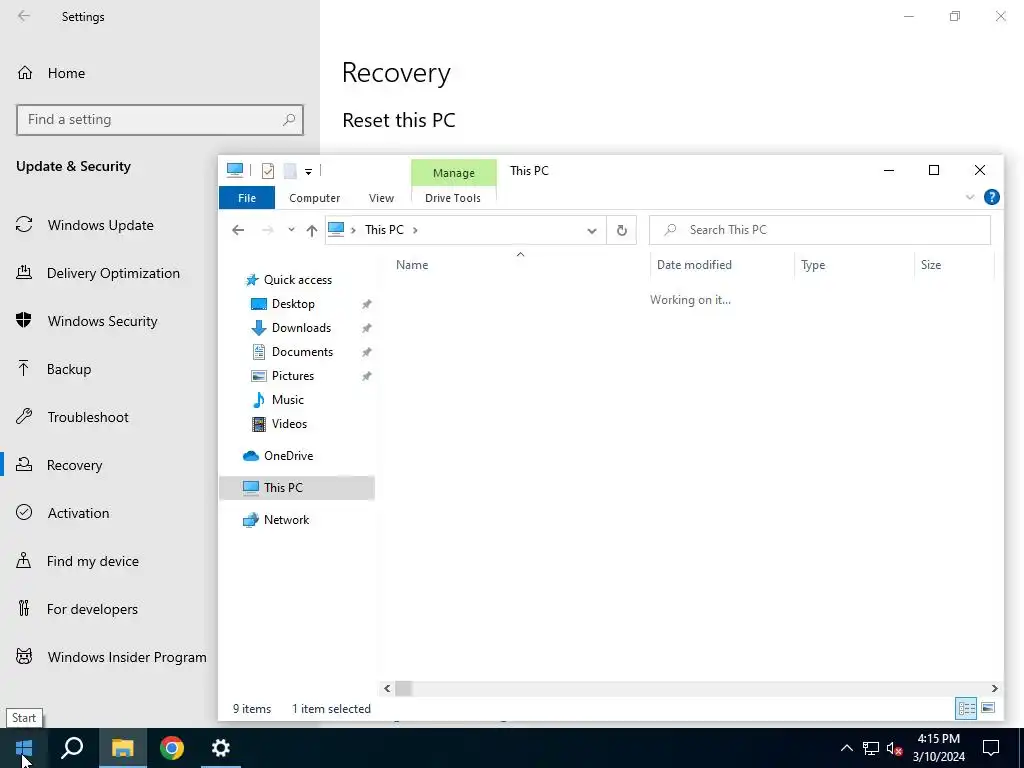Show hidden system tray icons
This screenshot has width=1024, height=768.
click(x=846, y=748)
